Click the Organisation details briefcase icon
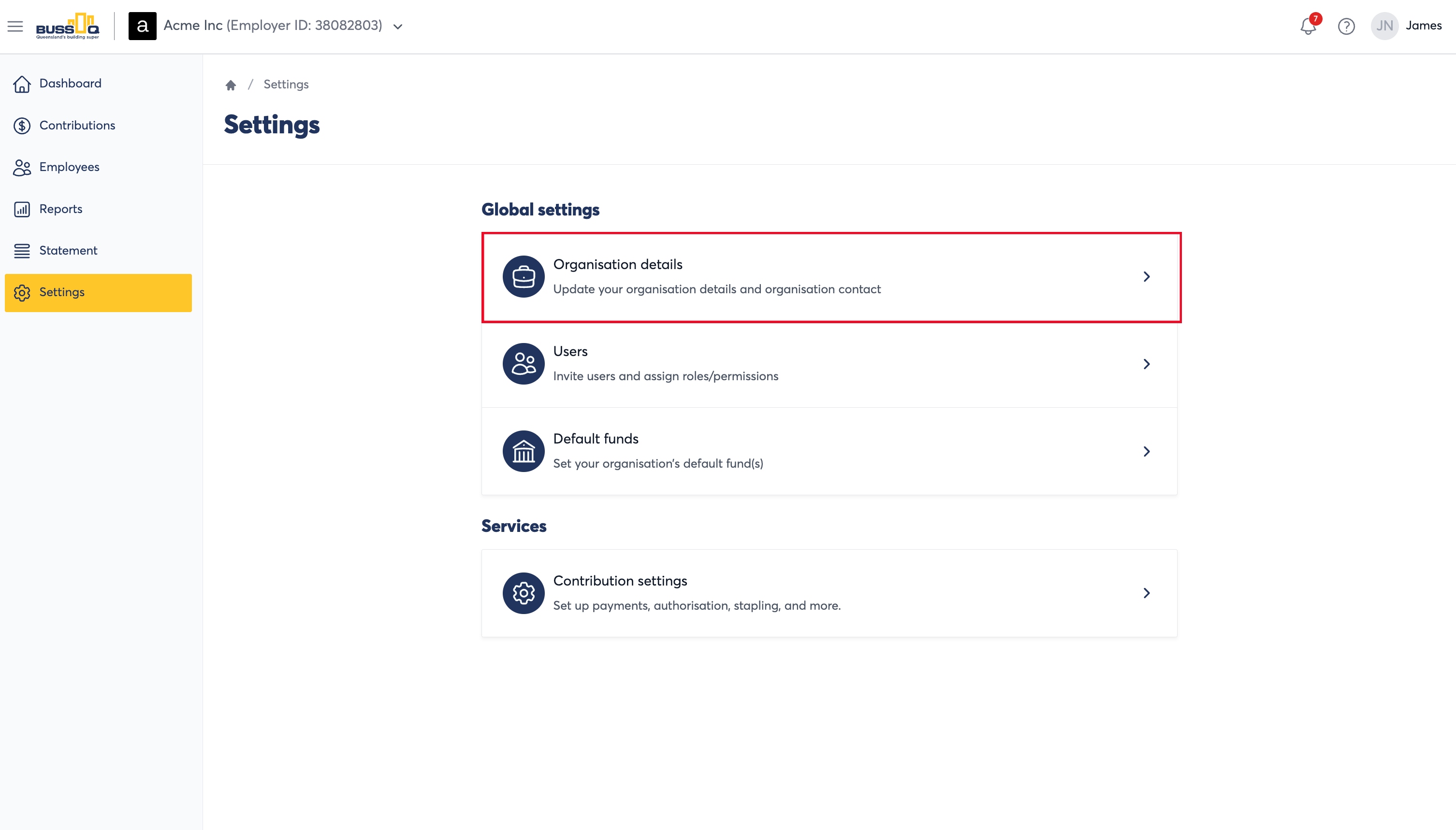 tap(524, 276)
